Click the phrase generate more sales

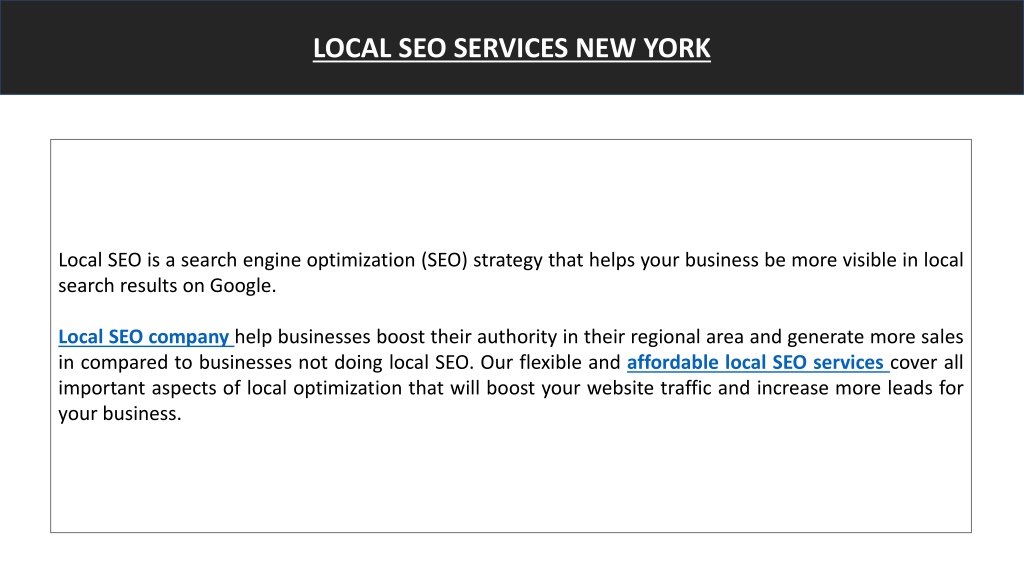click(875, 337)
